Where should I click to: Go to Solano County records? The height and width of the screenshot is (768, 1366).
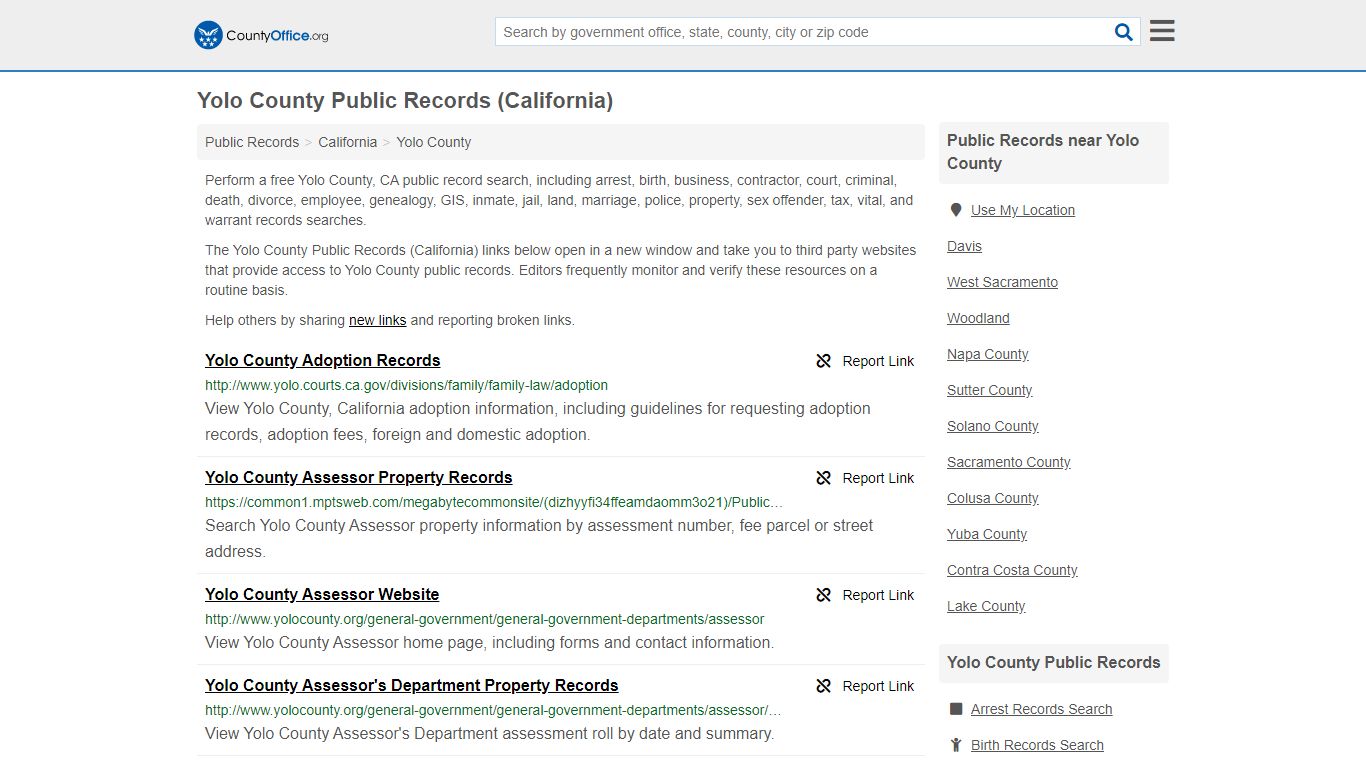(992, 426)
